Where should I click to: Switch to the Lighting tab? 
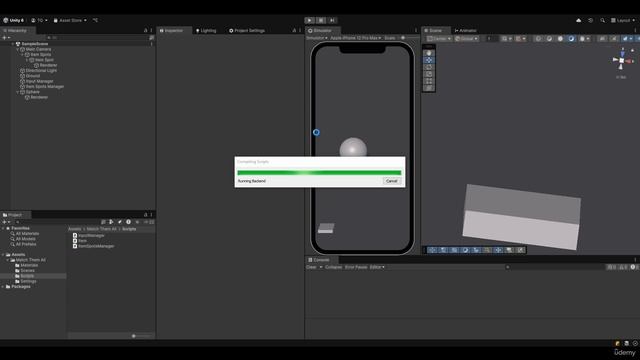[x=206, y=31]
